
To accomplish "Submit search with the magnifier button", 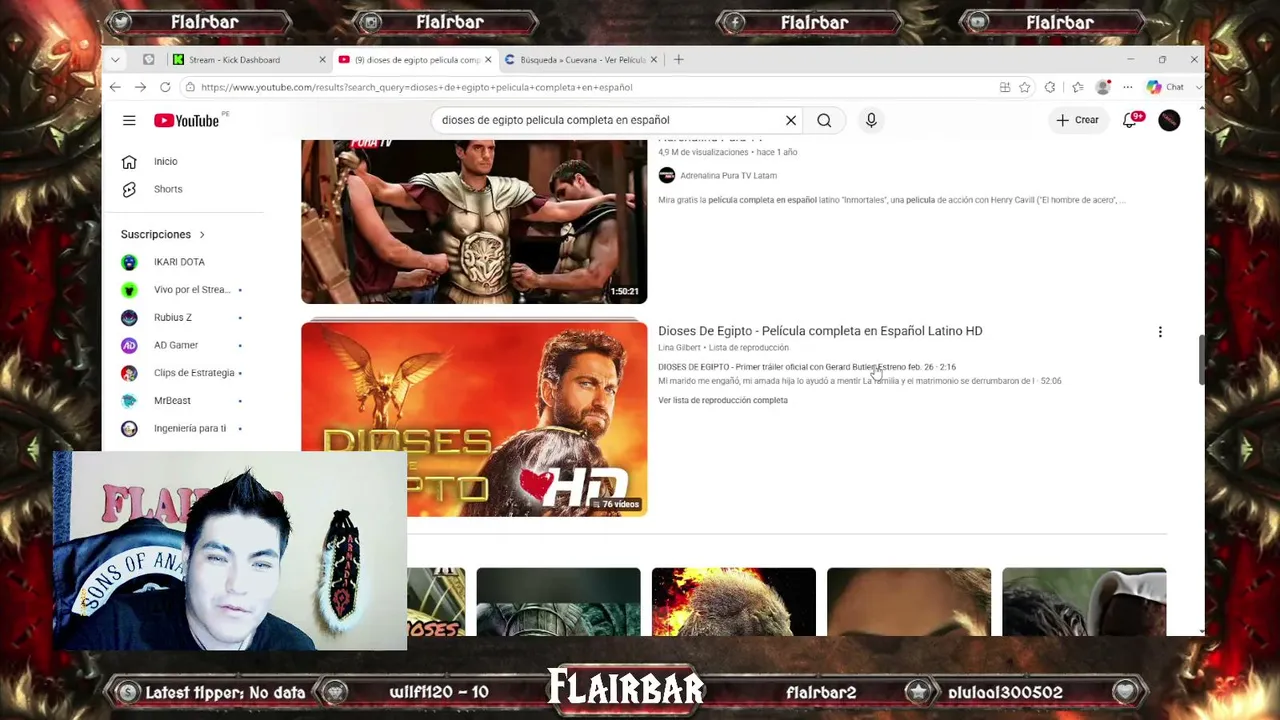I will click(824, 120).
